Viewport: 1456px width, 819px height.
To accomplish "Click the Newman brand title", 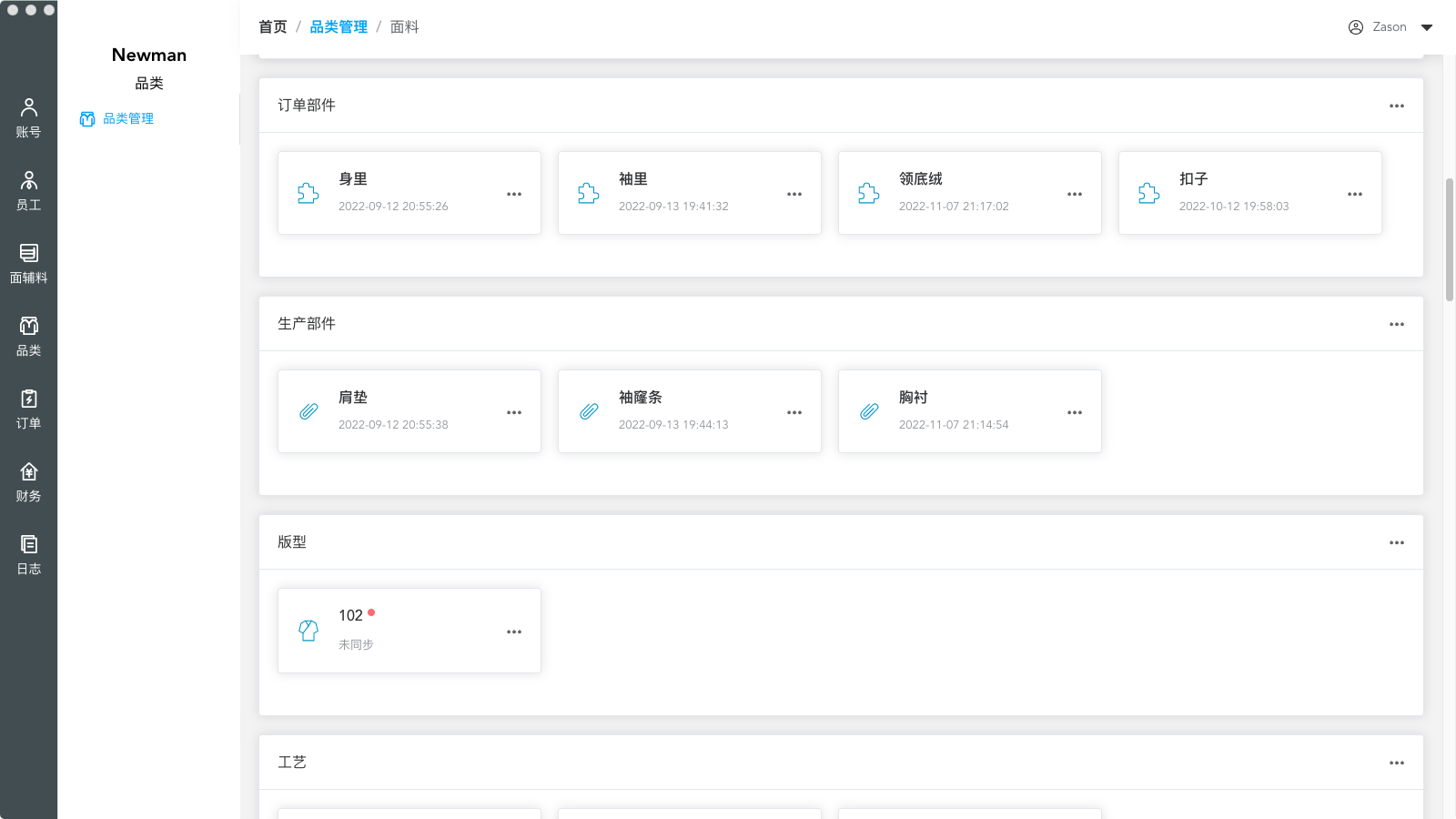I will [149, 55].
